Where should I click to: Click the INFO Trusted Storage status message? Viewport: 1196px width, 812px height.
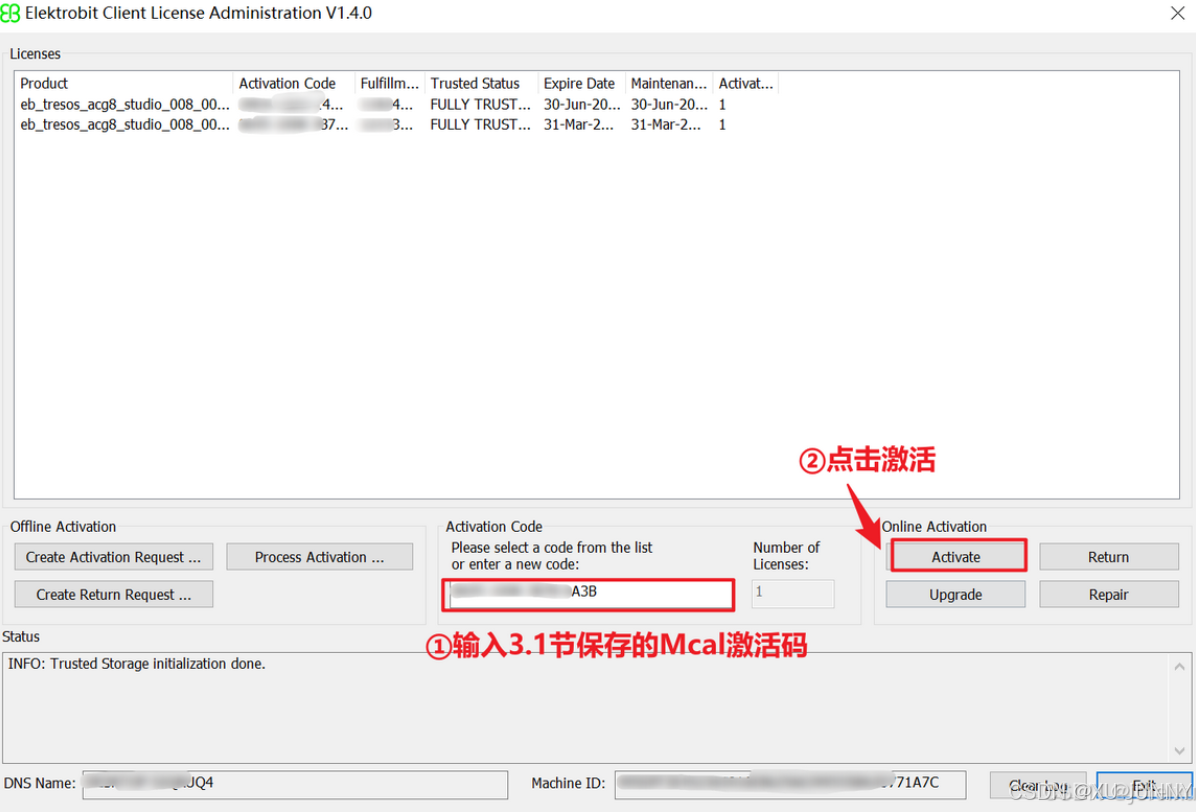click(137, 664)
